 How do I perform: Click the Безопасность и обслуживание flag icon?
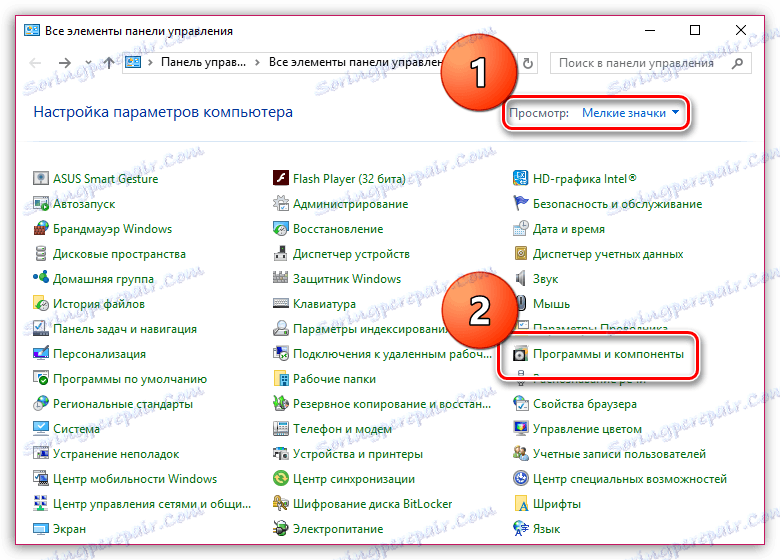521,203
